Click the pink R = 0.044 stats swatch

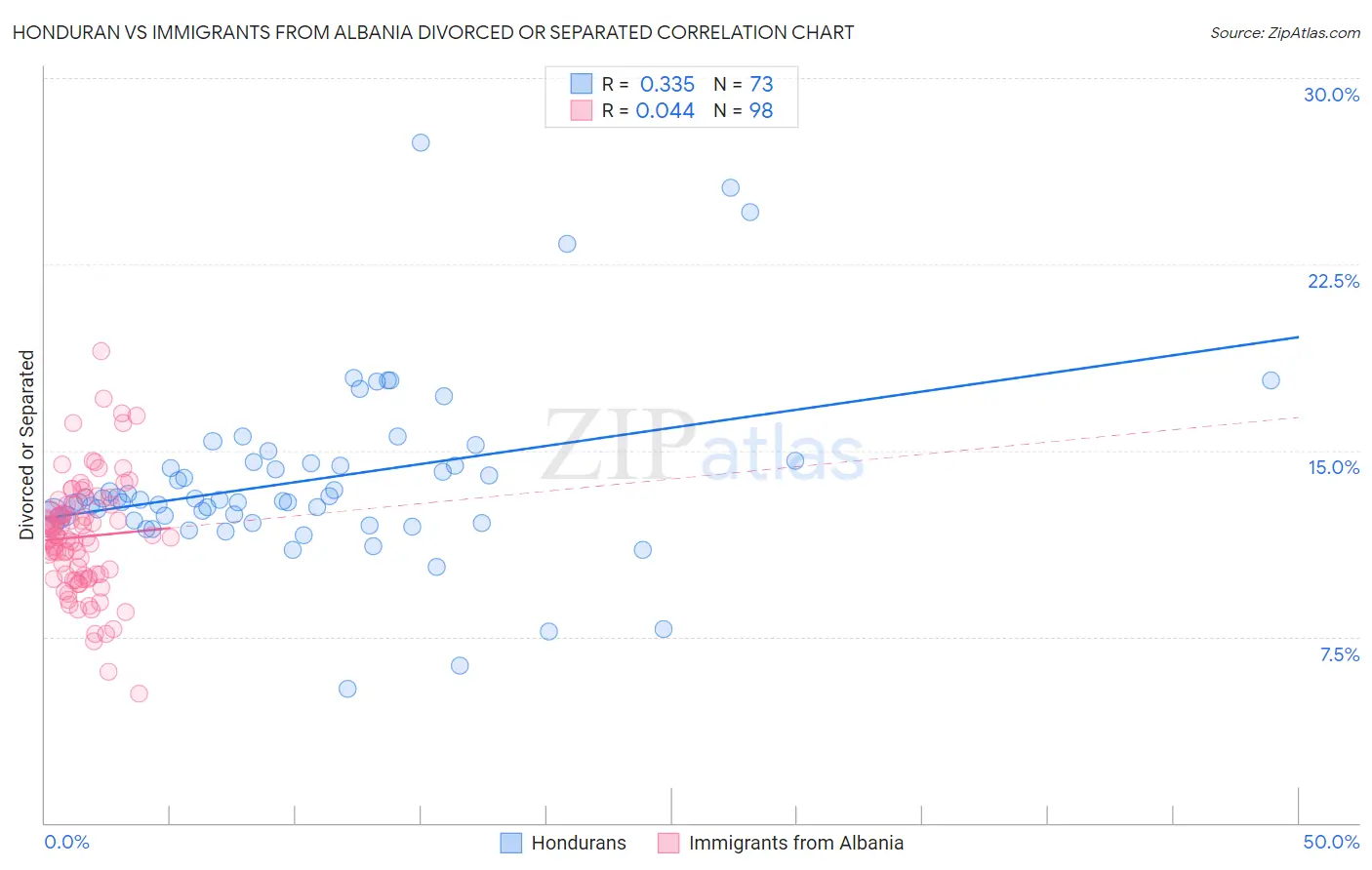582,110
